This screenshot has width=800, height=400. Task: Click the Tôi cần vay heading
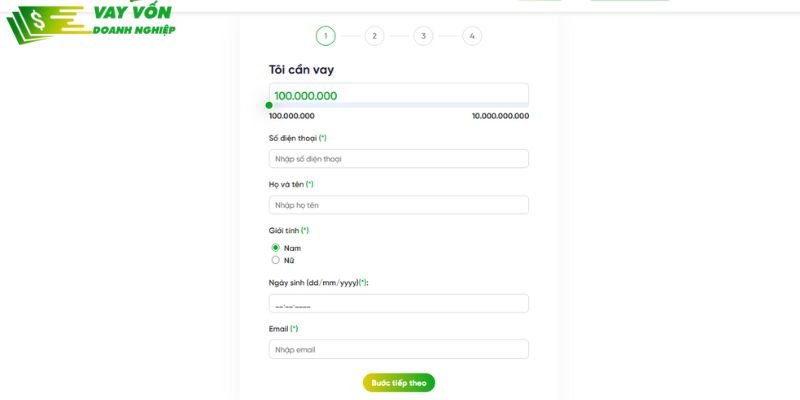click(x=301, y=70)
